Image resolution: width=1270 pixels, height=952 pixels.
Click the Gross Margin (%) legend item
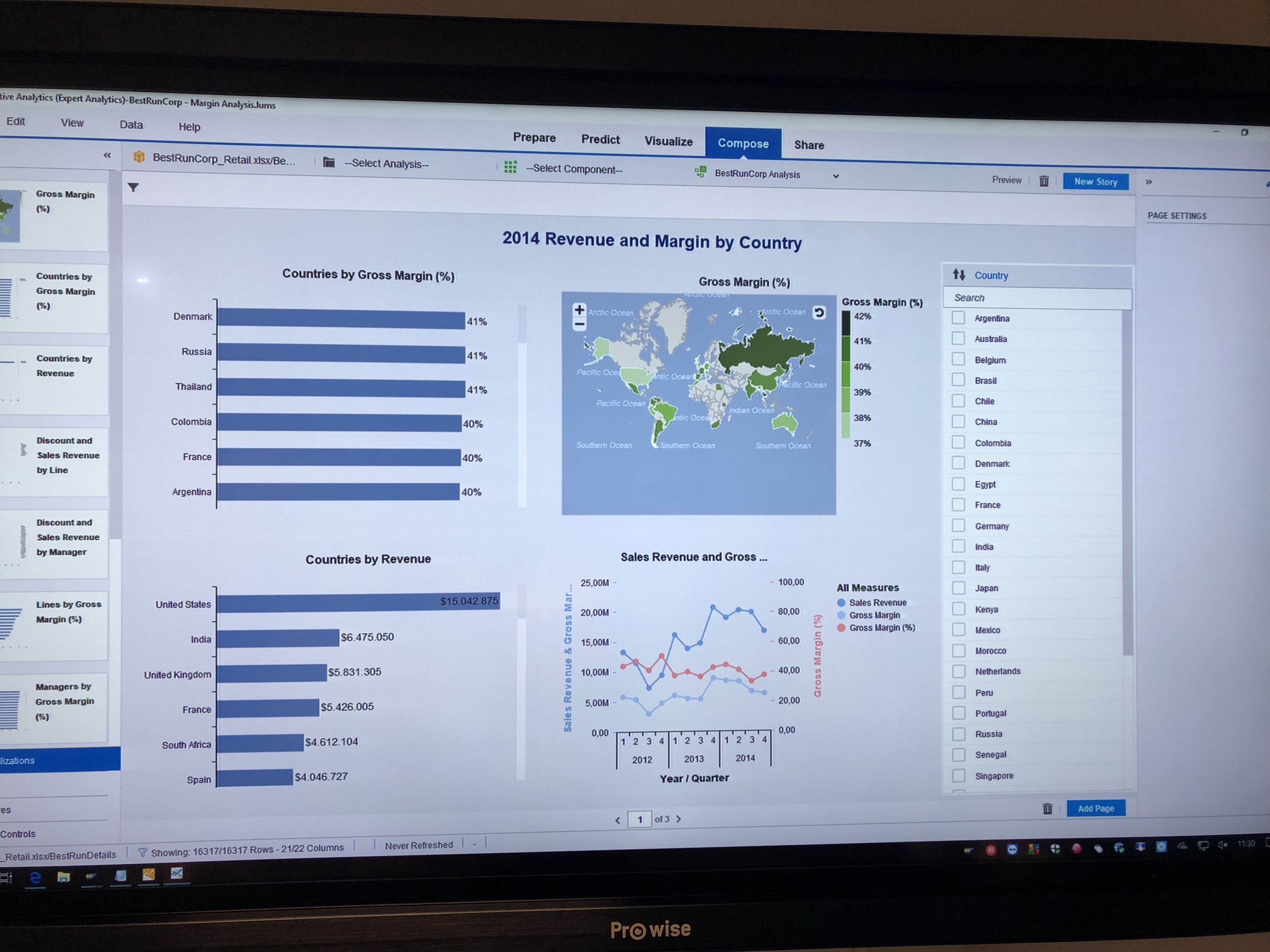(876, 628)
